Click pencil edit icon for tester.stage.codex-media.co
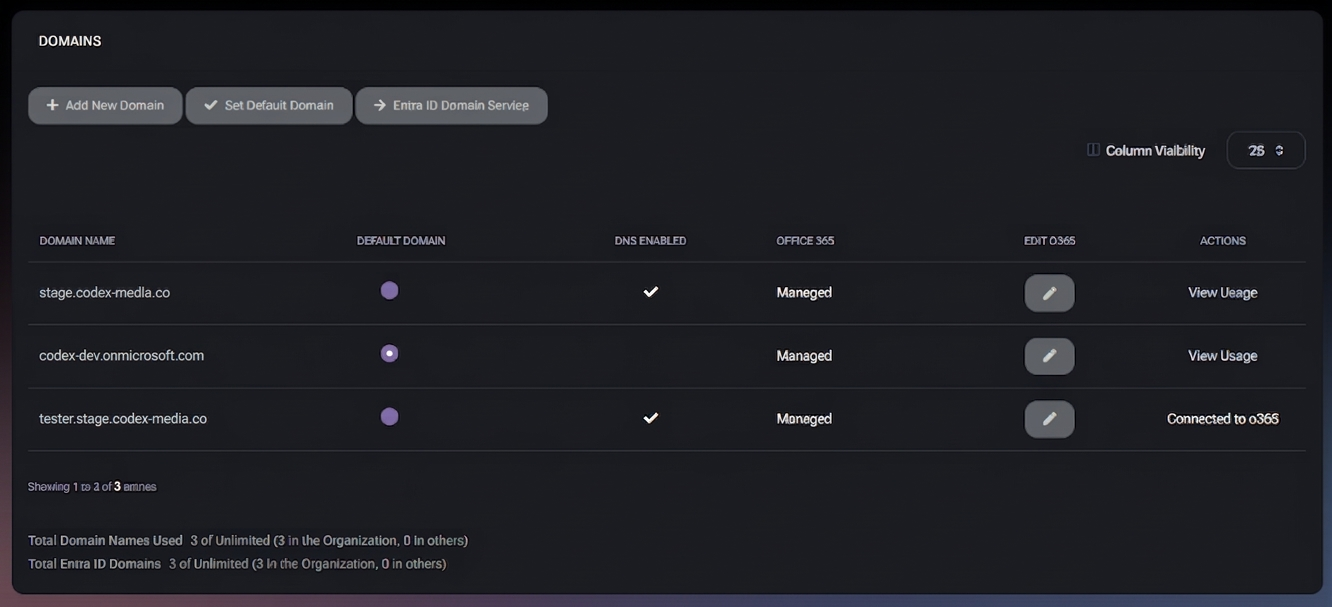 tap(1049, 419)
